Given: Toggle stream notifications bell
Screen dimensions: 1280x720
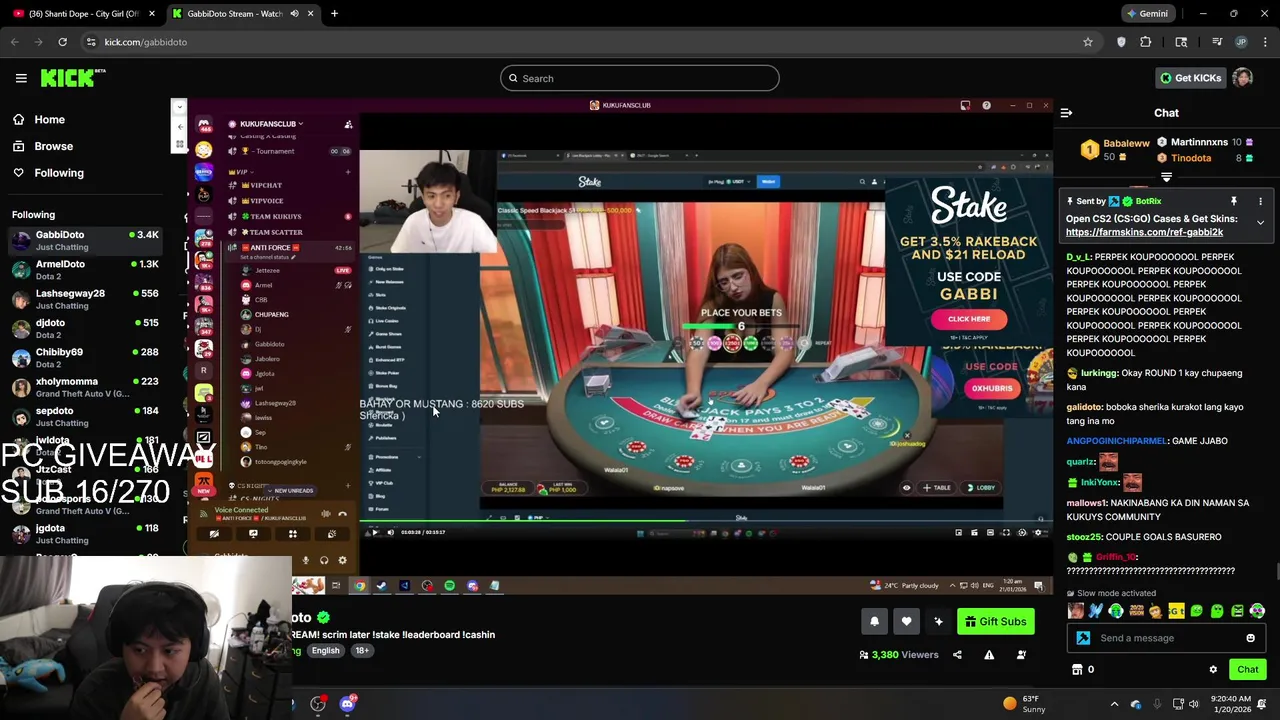Looking at the screenshot, I should click(874, 622).
